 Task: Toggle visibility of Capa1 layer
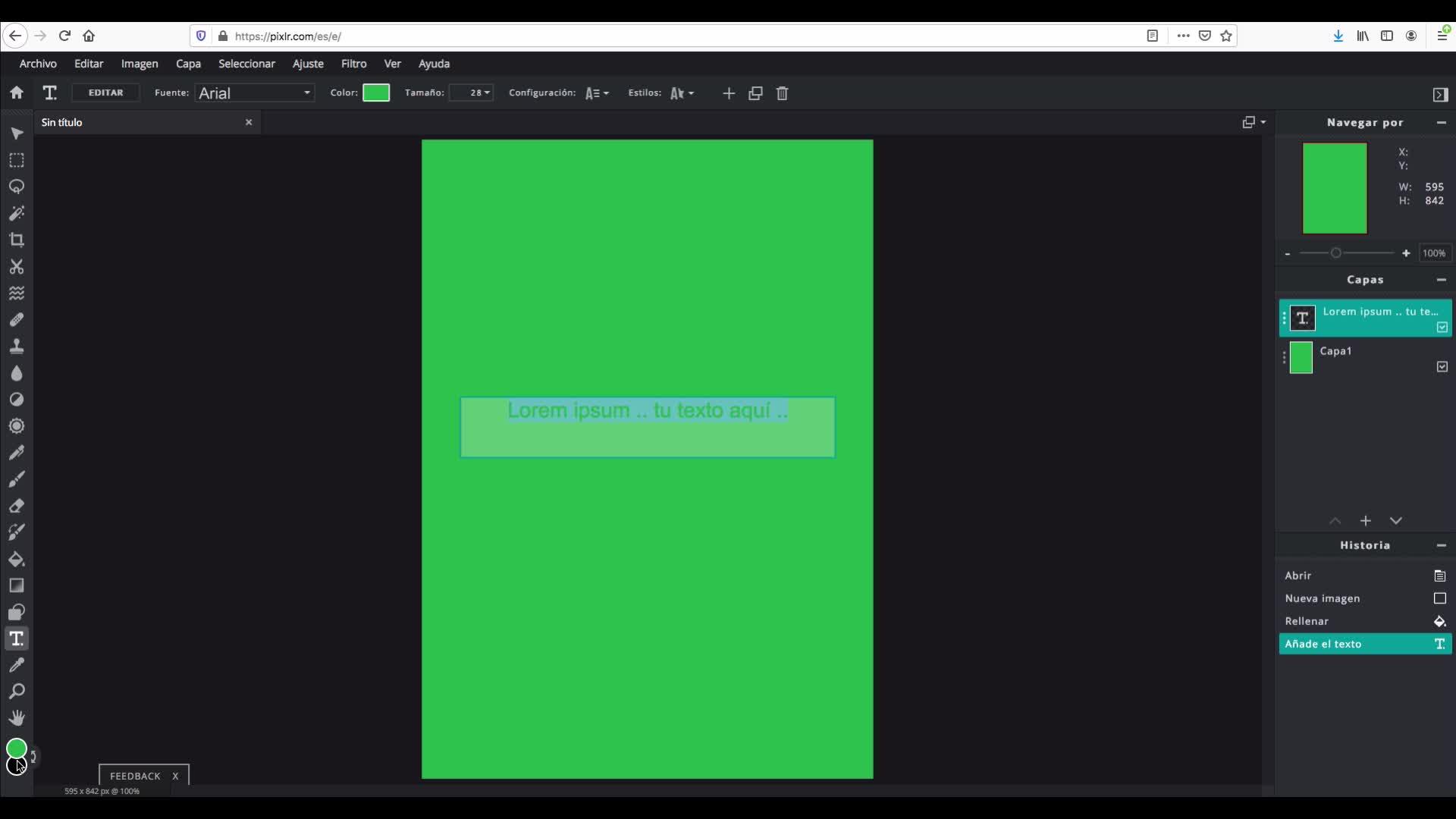(x=1442, y=366)
